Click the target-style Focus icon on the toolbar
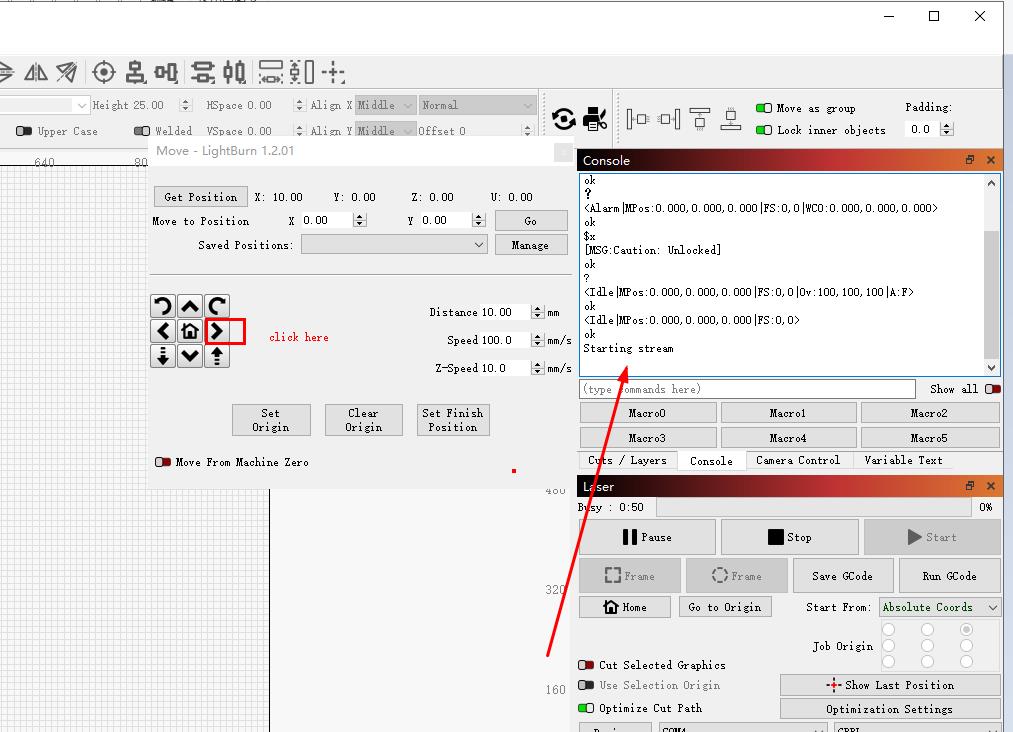This screenshot has width=1013, height=732. pos(103,72)
